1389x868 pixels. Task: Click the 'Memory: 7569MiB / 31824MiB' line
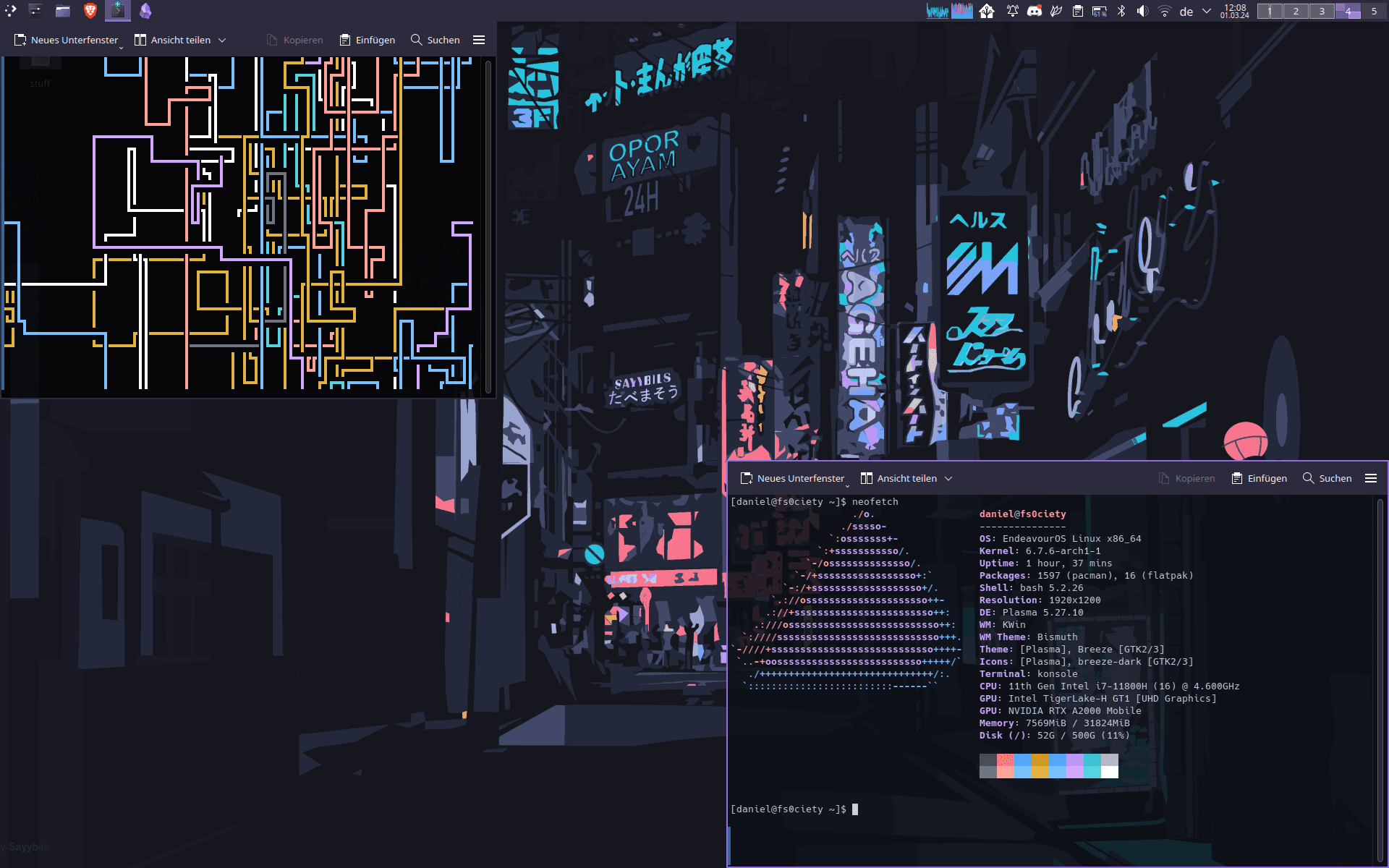(1054, 723)
